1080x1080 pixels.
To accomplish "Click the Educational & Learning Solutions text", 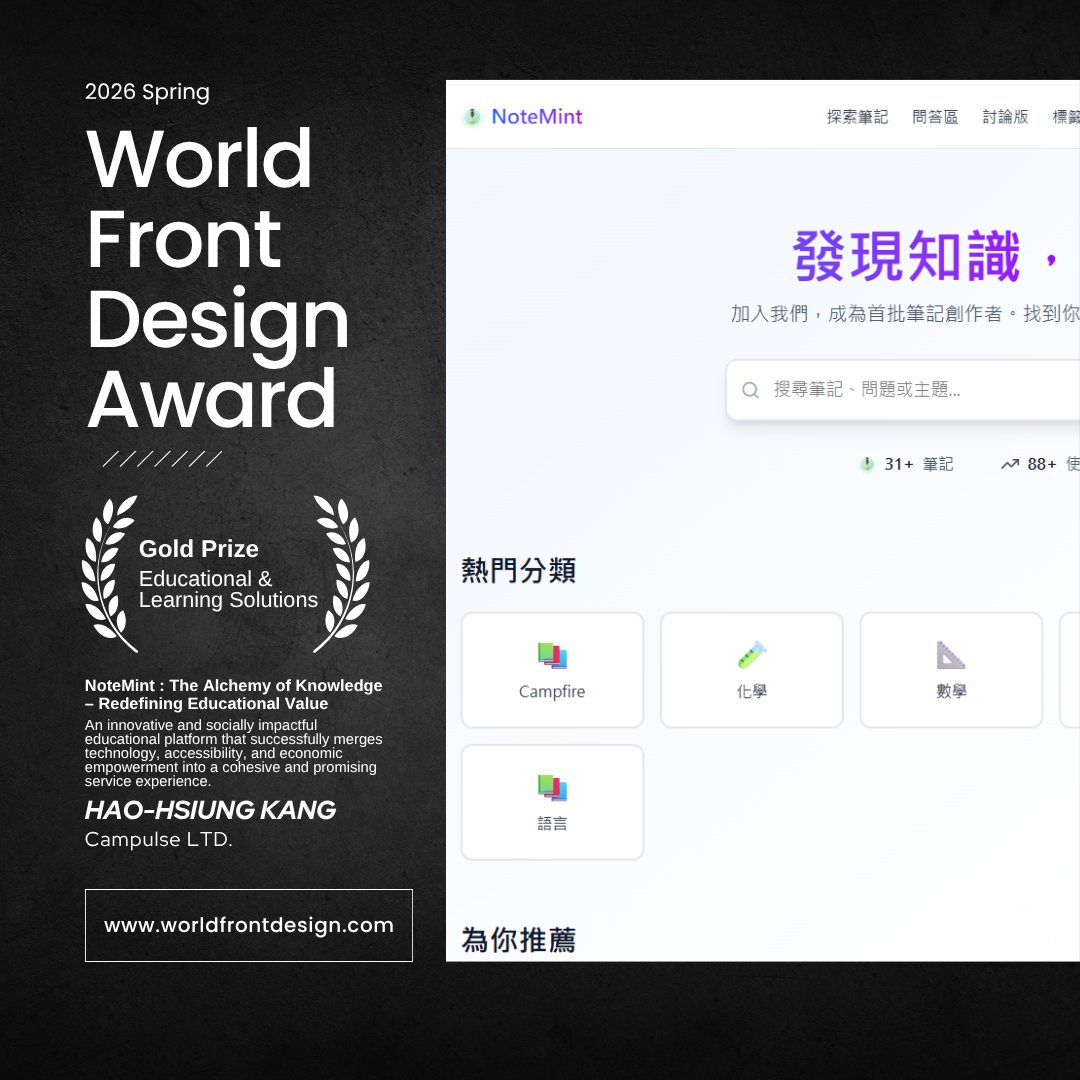I will tap(228, 589).
